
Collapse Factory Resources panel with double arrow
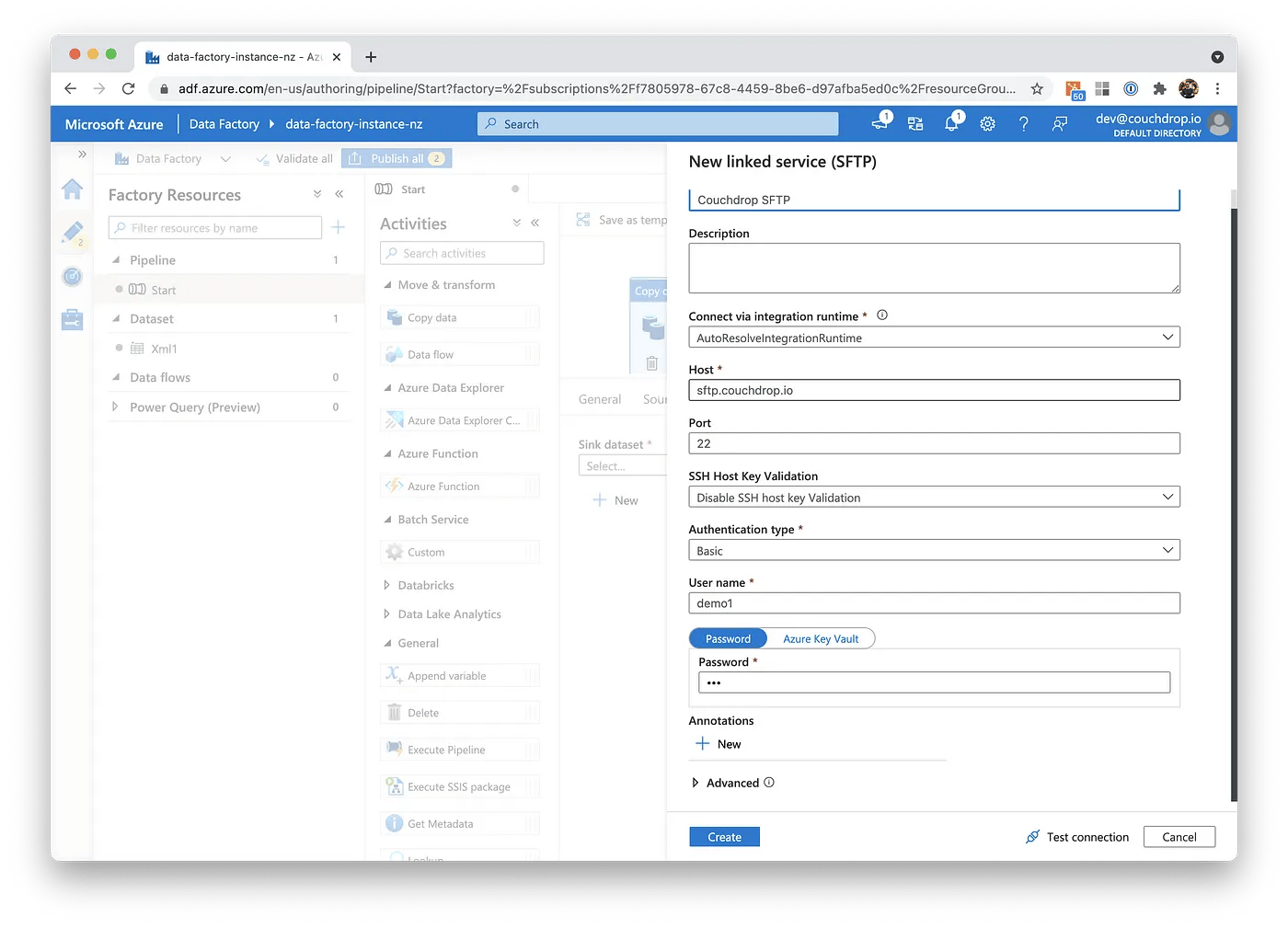click(x=339, y=194)
